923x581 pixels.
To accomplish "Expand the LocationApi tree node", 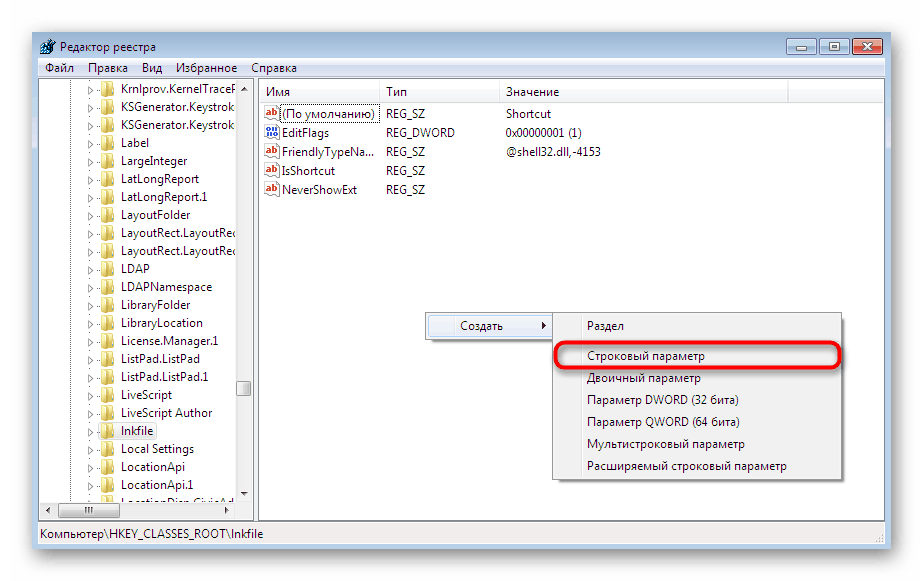I will [90, 468].
